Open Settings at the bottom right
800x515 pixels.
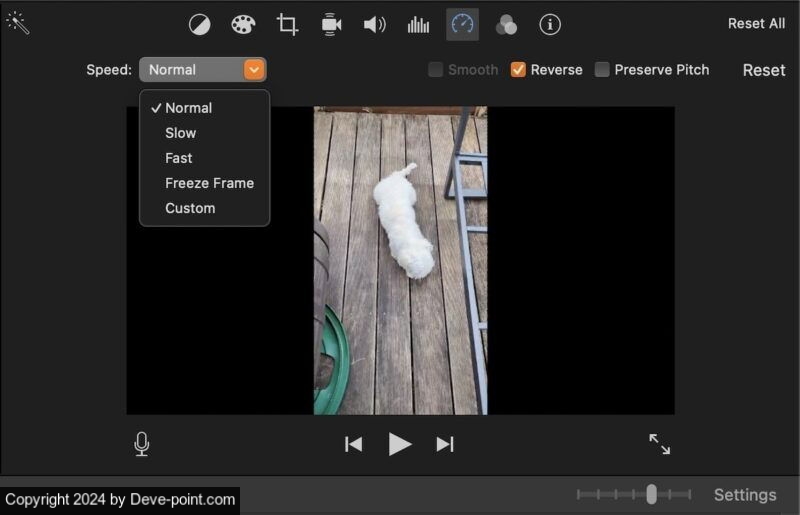pyautogui.click(x=744, y=495)
